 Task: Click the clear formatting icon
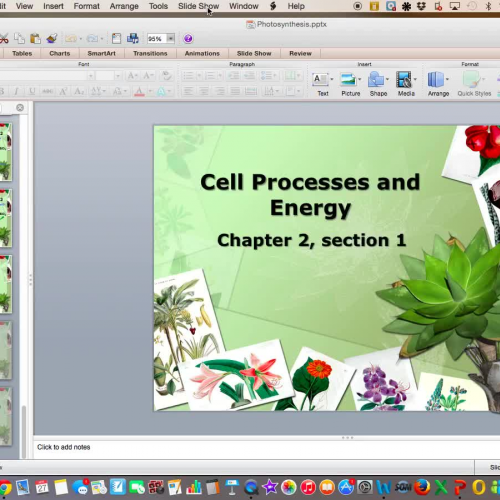coord(166,76)
